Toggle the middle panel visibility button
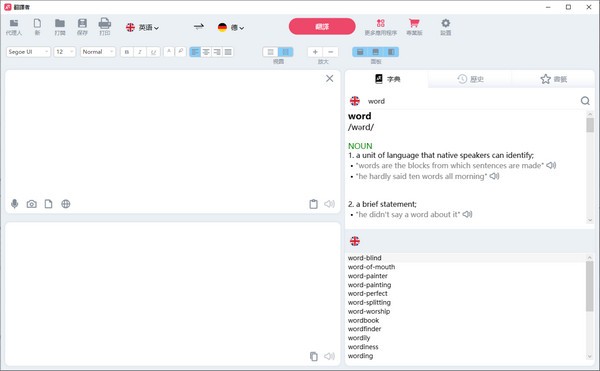The width and height of the screenshot is (600, 371). (x=376, y=52)
